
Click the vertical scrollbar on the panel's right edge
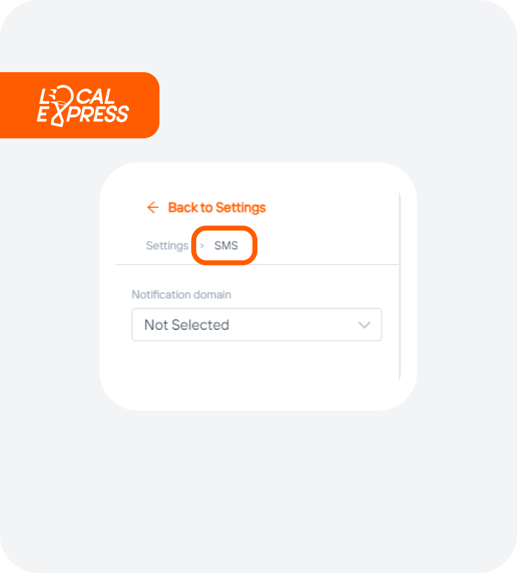[x=400, y=286]
